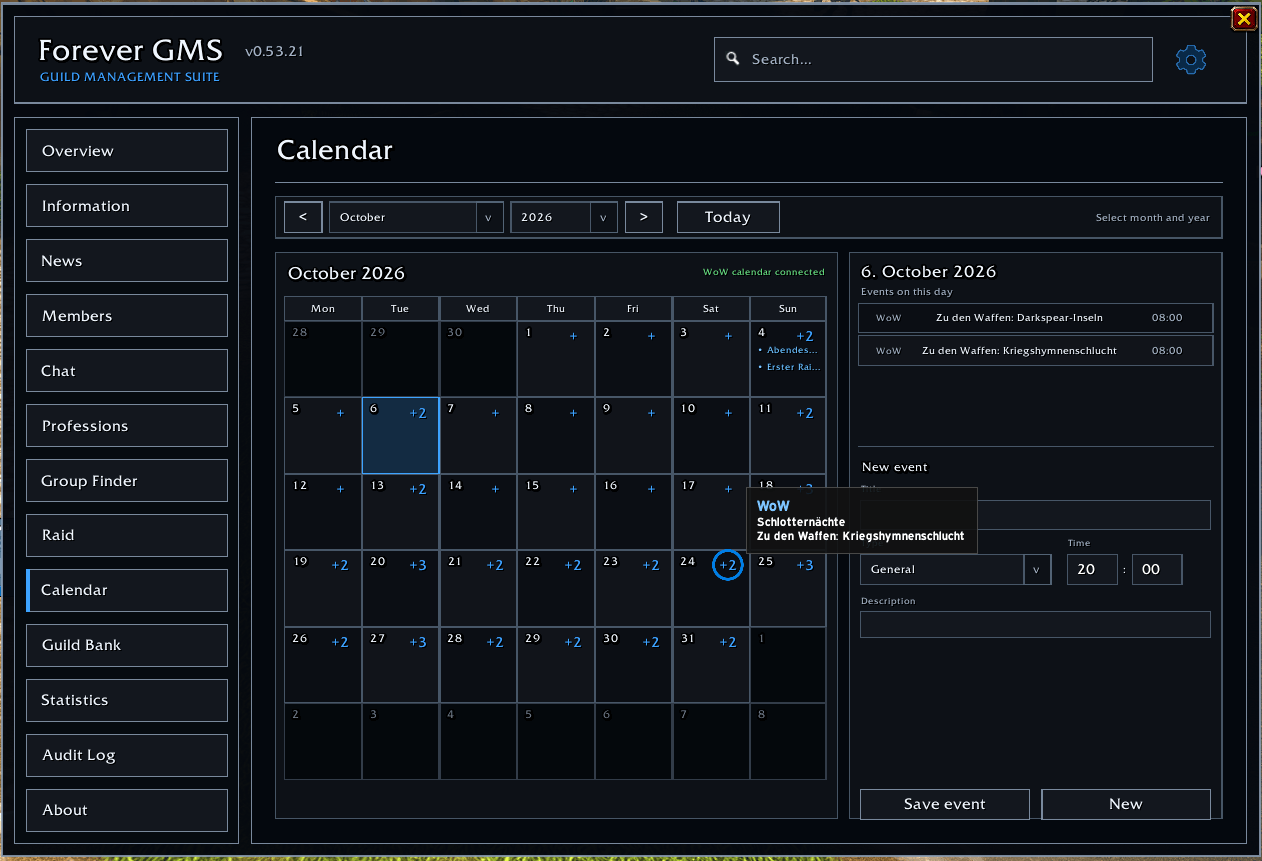The image size is (1262, 861).
Task: Open the Group Finder section
Action: coord(127,481)
